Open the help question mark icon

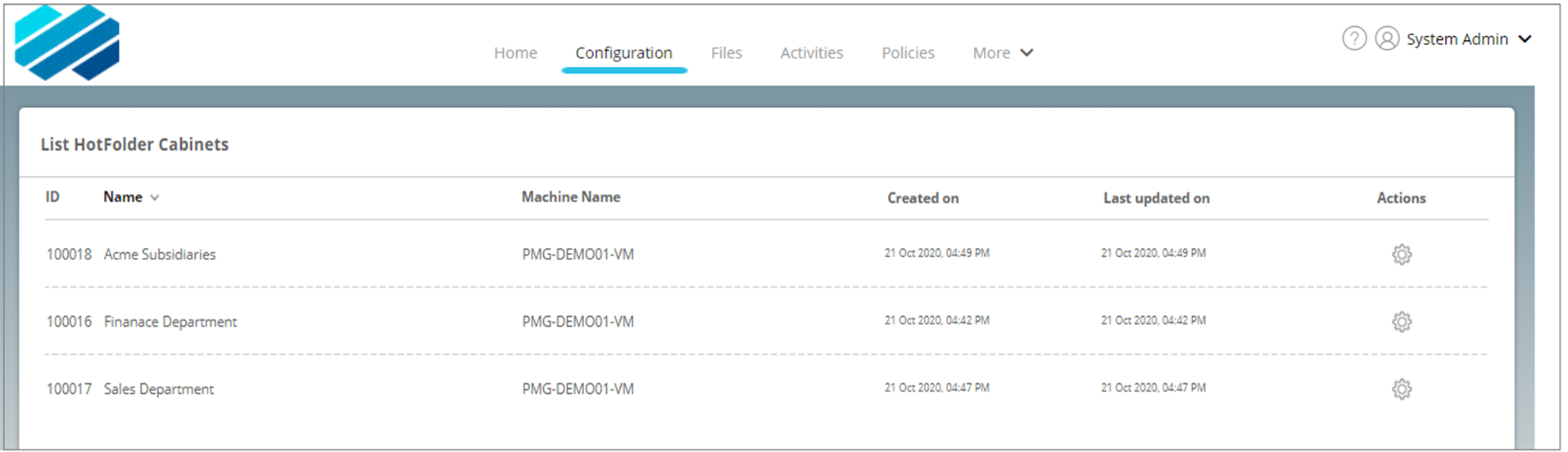pos(1354,38)
